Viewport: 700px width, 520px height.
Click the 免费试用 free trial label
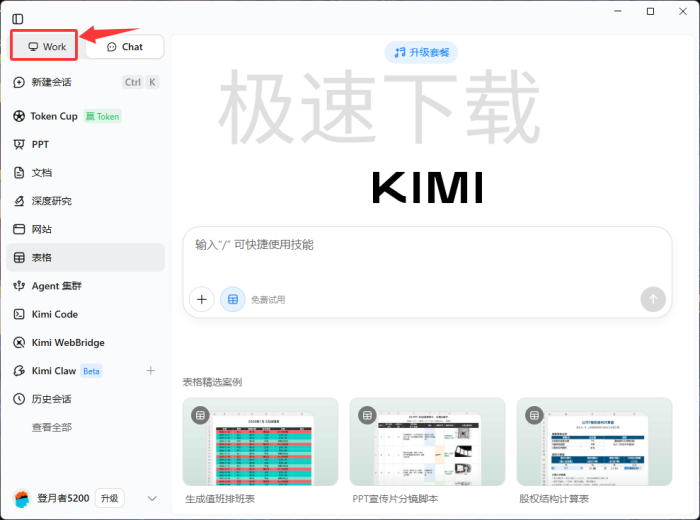click(268, 300)
